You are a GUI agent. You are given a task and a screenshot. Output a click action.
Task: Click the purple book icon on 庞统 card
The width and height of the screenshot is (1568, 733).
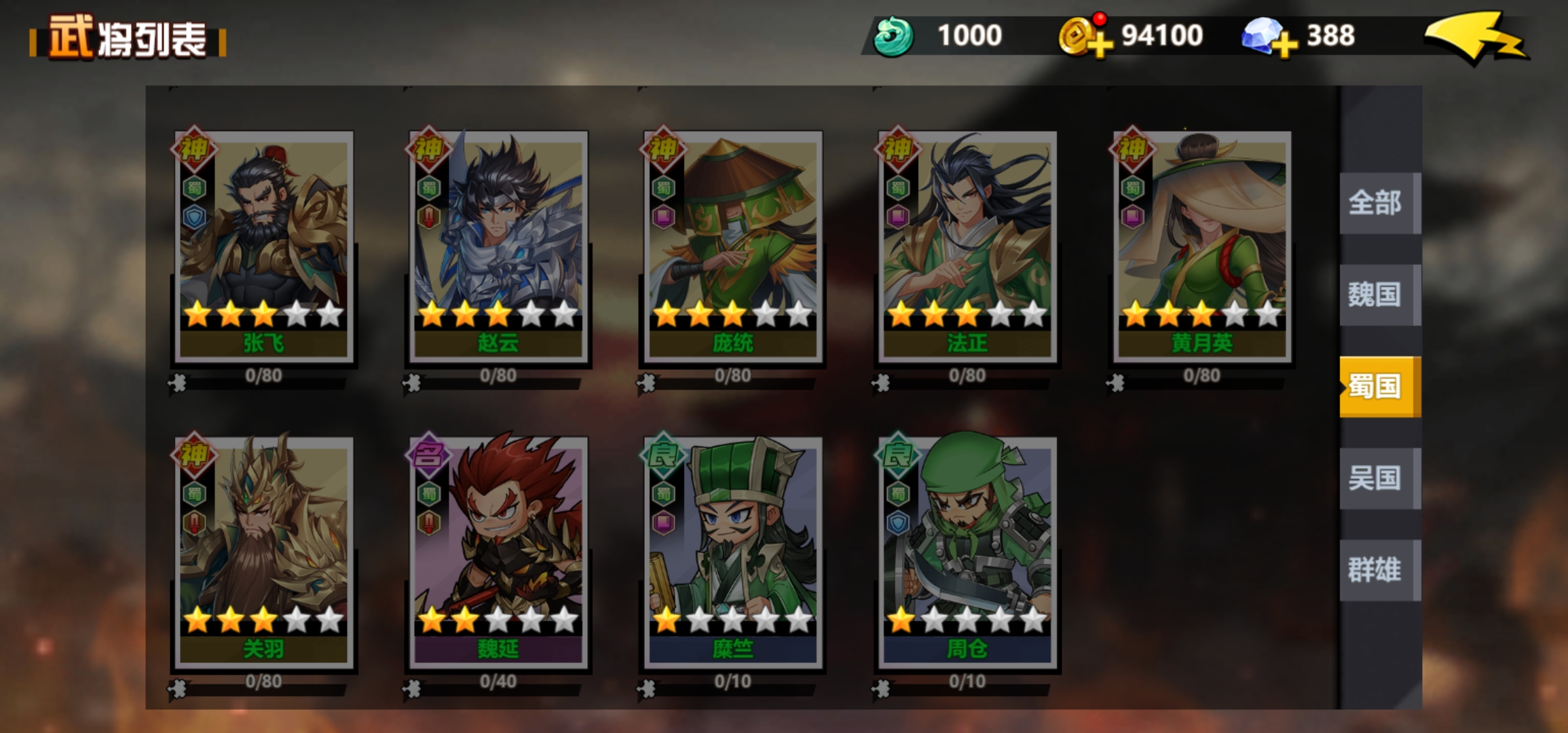[x=663, y=218]
